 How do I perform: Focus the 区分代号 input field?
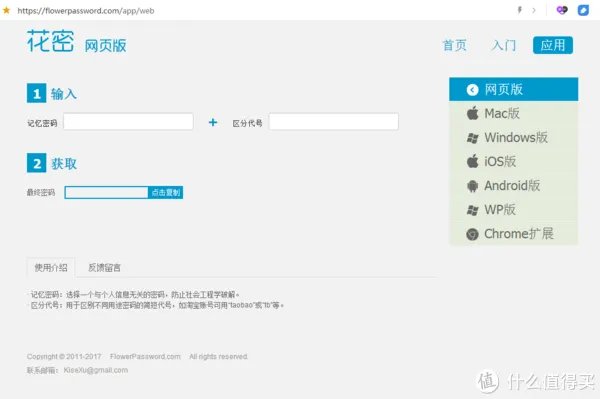tap(334, 122)
